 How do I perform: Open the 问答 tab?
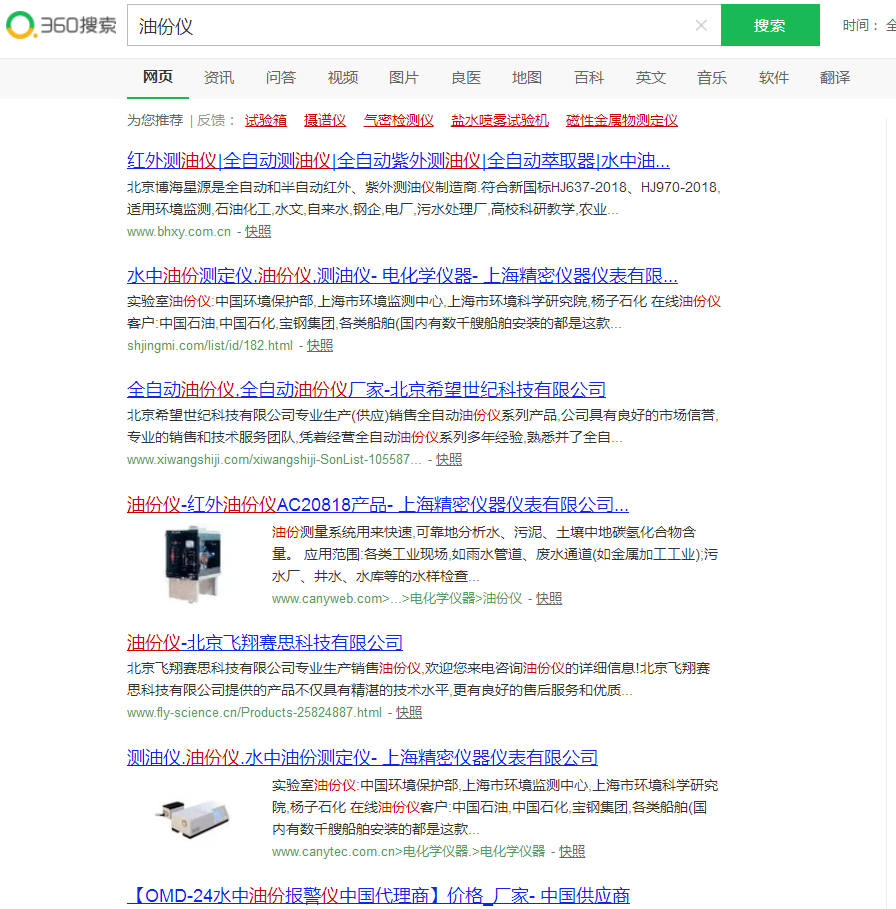[281, 77]
